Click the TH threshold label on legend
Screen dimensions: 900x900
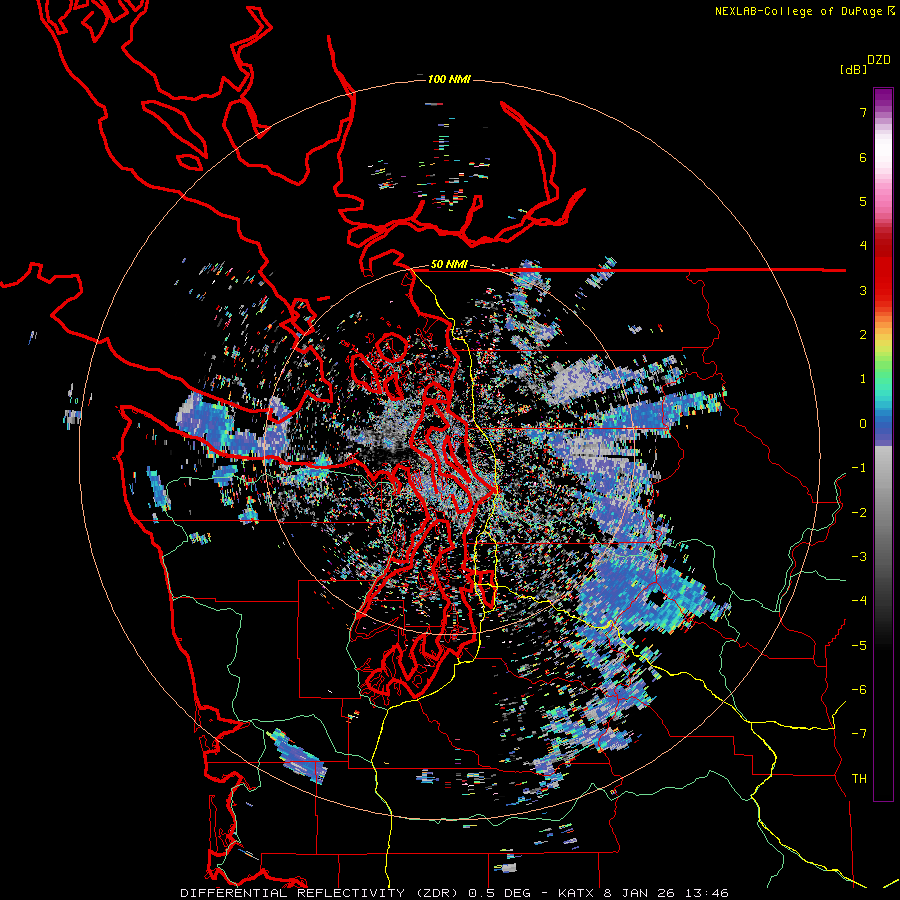(x=859, y=779)
